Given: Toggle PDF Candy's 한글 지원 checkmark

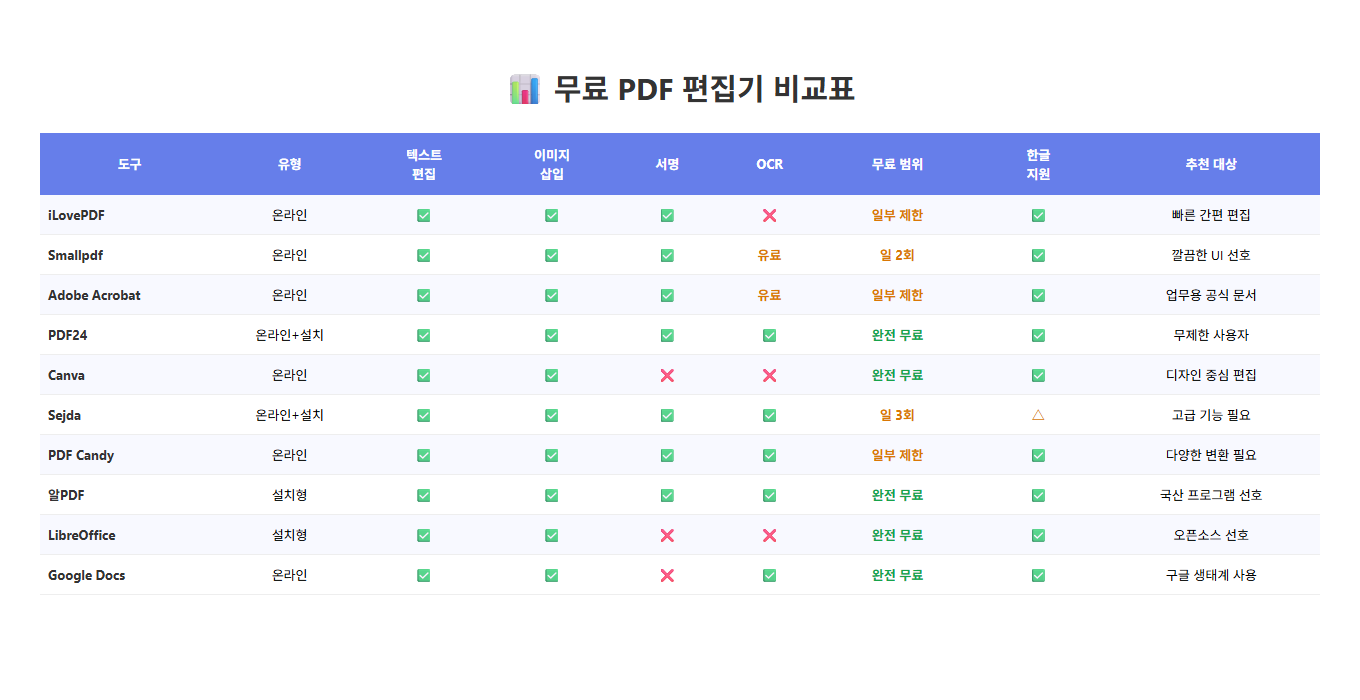Looking at the screenshot, I should (x=1038, y=455).
